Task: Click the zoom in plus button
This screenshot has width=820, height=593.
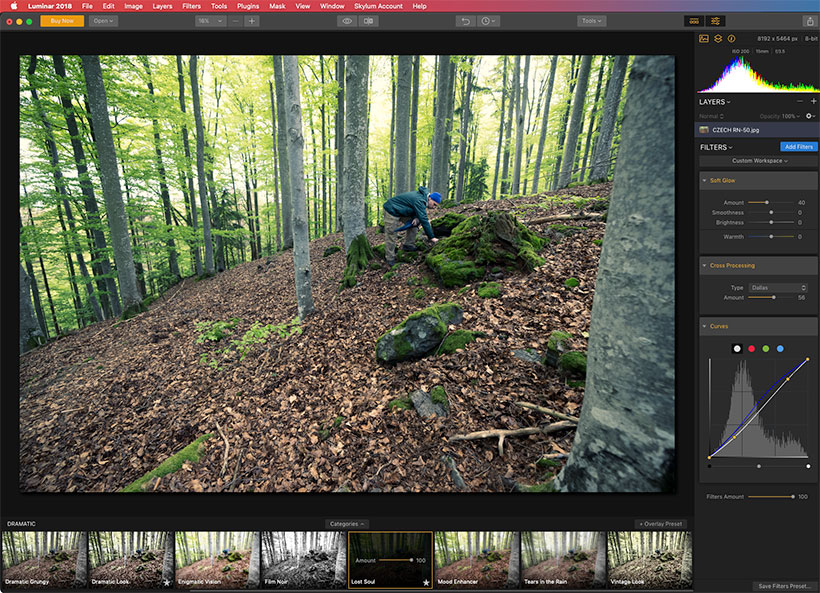Action: coord(252,21)
